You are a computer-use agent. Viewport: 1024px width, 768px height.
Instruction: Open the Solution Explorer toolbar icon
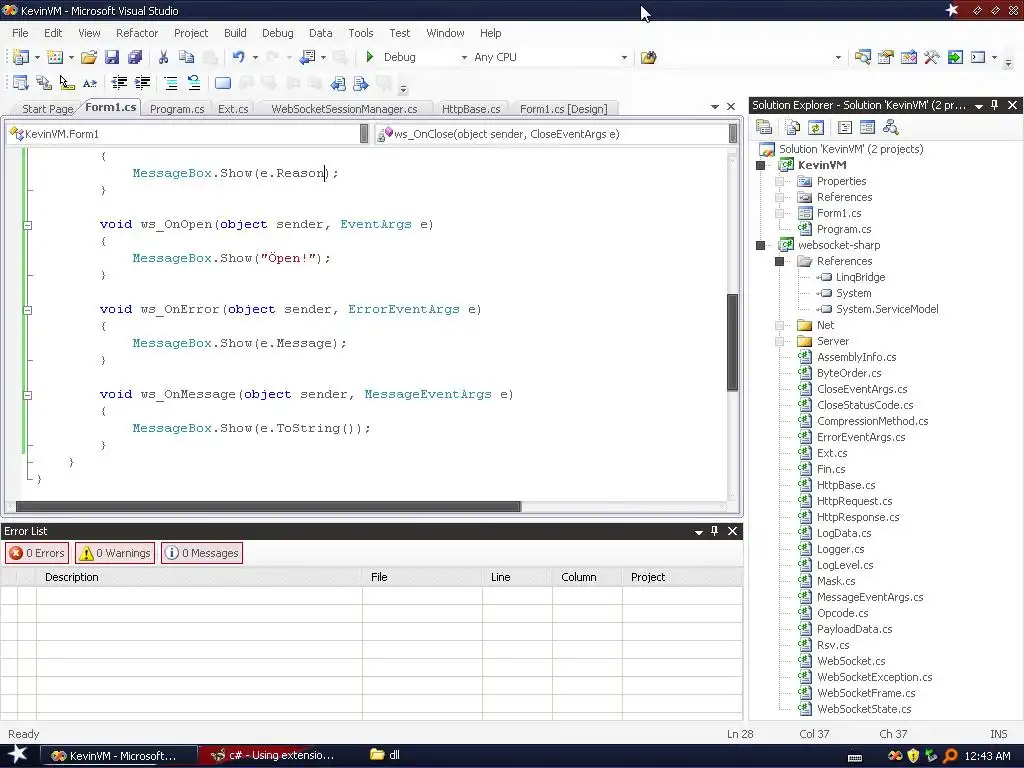pos(863,57)
